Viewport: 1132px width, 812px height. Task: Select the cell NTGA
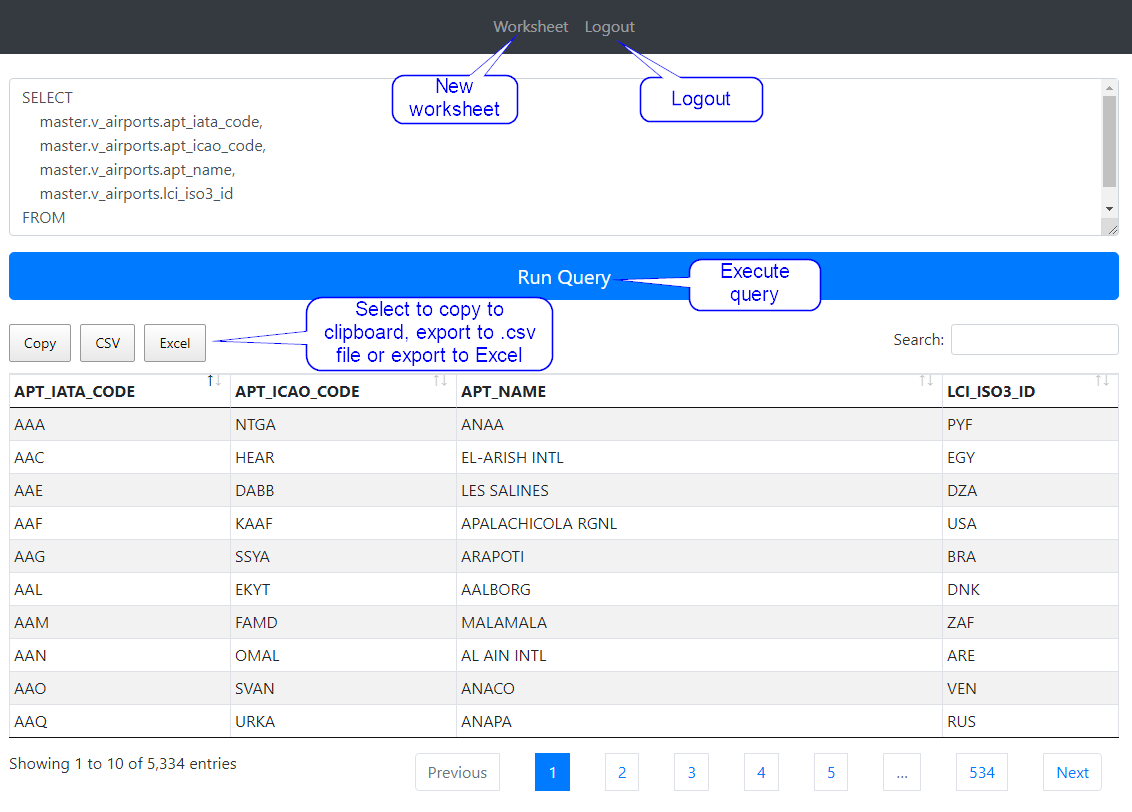(x=343, y=424)
